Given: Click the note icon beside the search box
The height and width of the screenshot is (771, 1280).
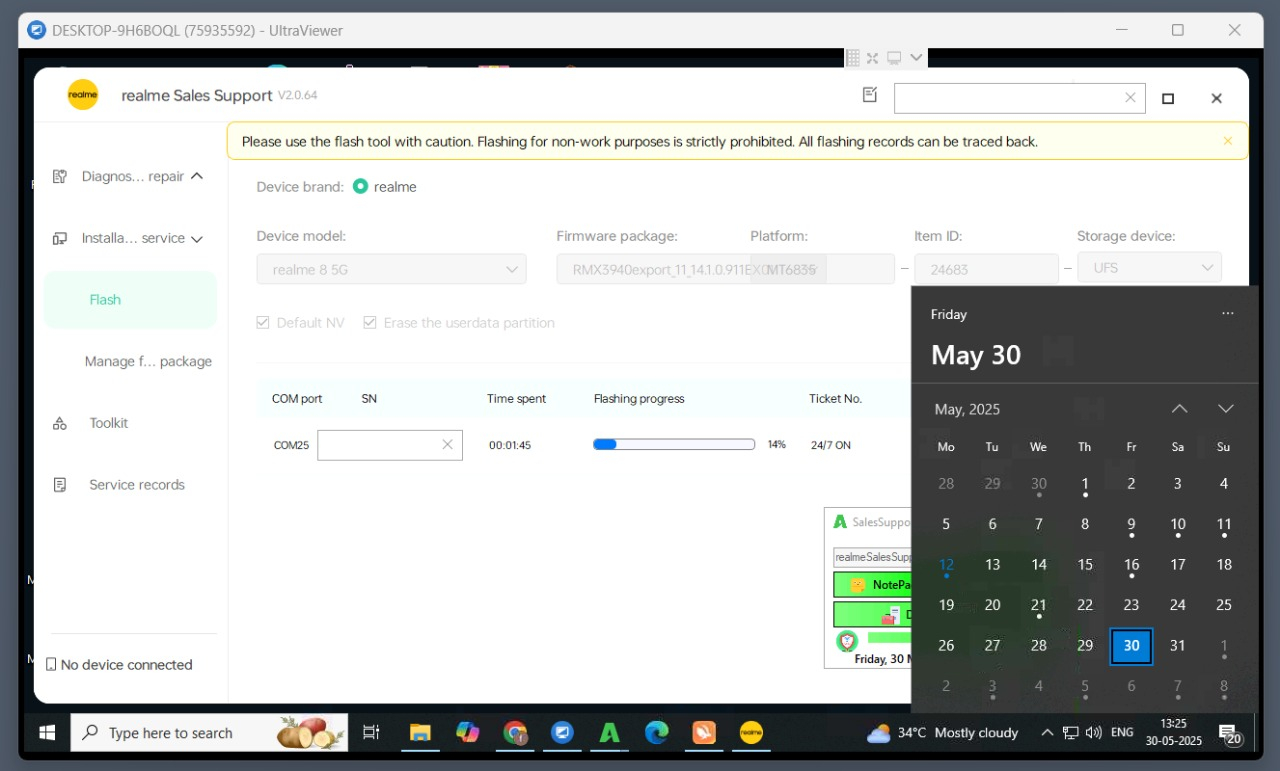Looking at the screenshot, I should (x=869, y=95).
